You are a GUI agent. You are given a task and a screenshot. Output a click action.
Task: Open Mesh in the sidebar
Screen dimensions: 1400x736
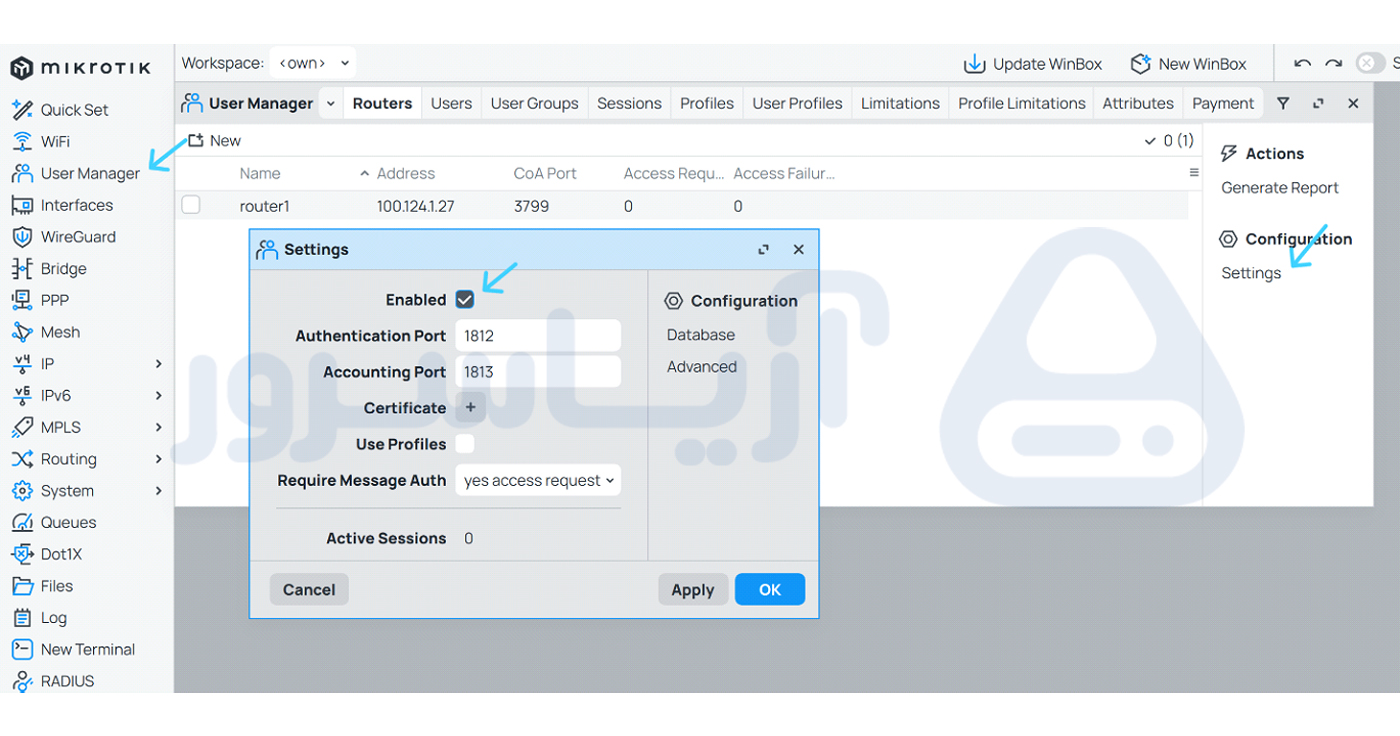coord(46,332)
